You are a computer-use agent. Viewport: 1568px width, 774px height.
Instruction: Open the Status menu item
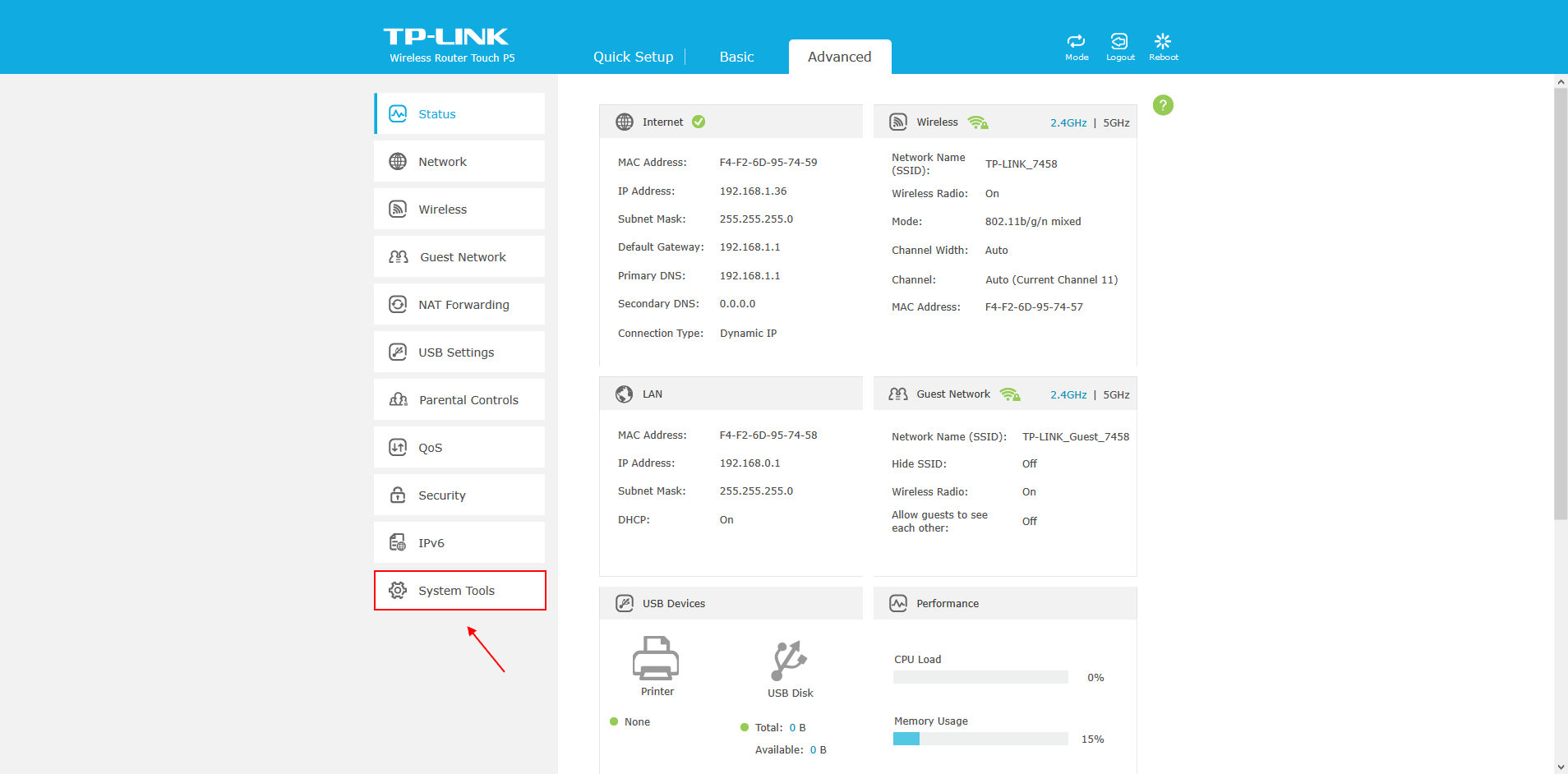459,113
